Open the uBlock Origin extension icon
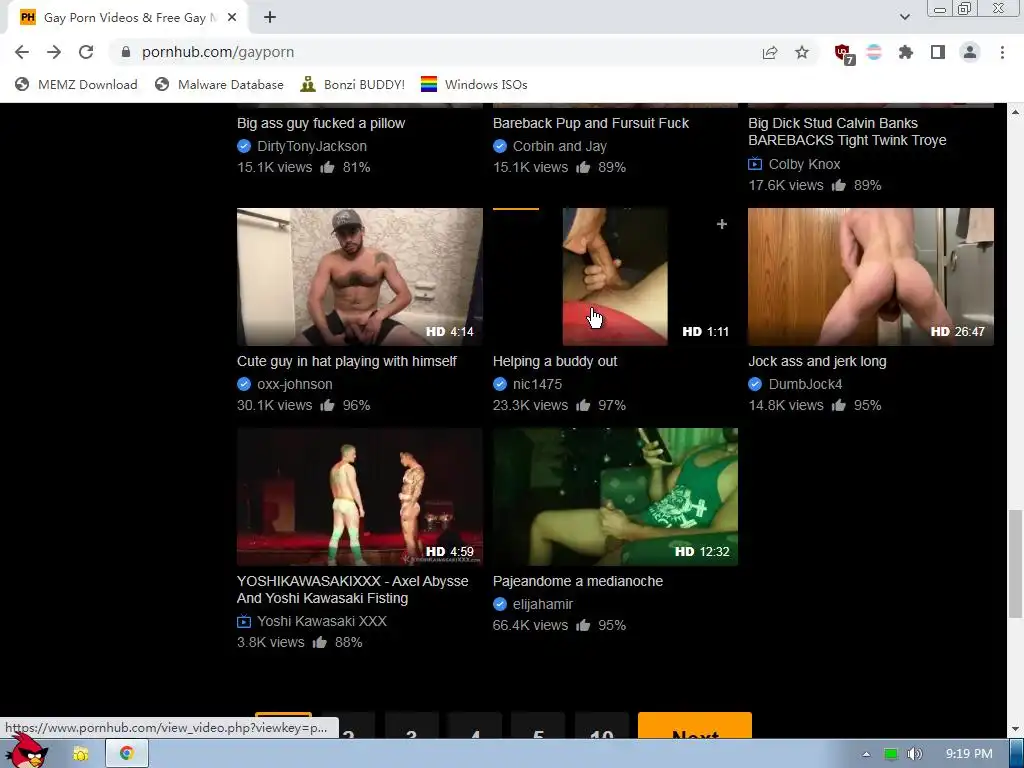Image resolution: width=1024 pixels, height=768 pixels. click(x=843, y=54)
